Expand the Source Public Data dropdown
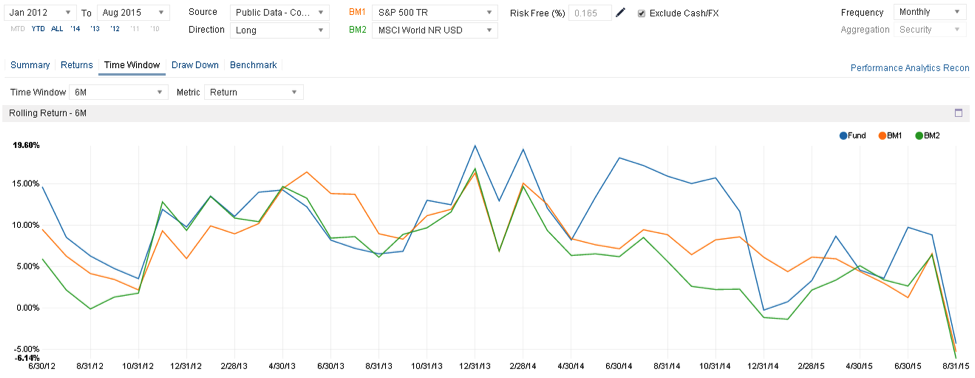Screen dimensions: 975x378 (279, 12)
